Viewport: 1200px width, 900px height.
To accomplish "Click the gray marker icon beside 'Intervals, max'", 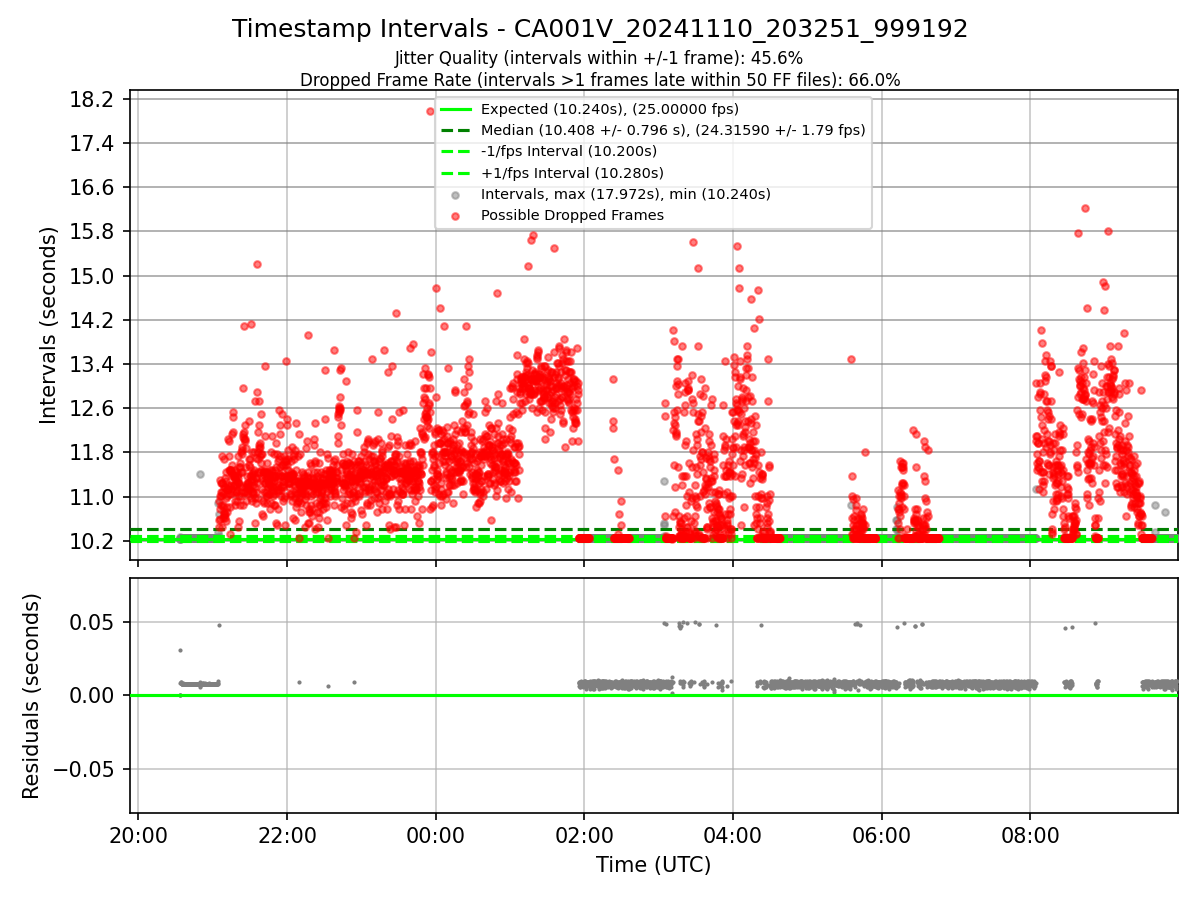I will coord(455,195).
